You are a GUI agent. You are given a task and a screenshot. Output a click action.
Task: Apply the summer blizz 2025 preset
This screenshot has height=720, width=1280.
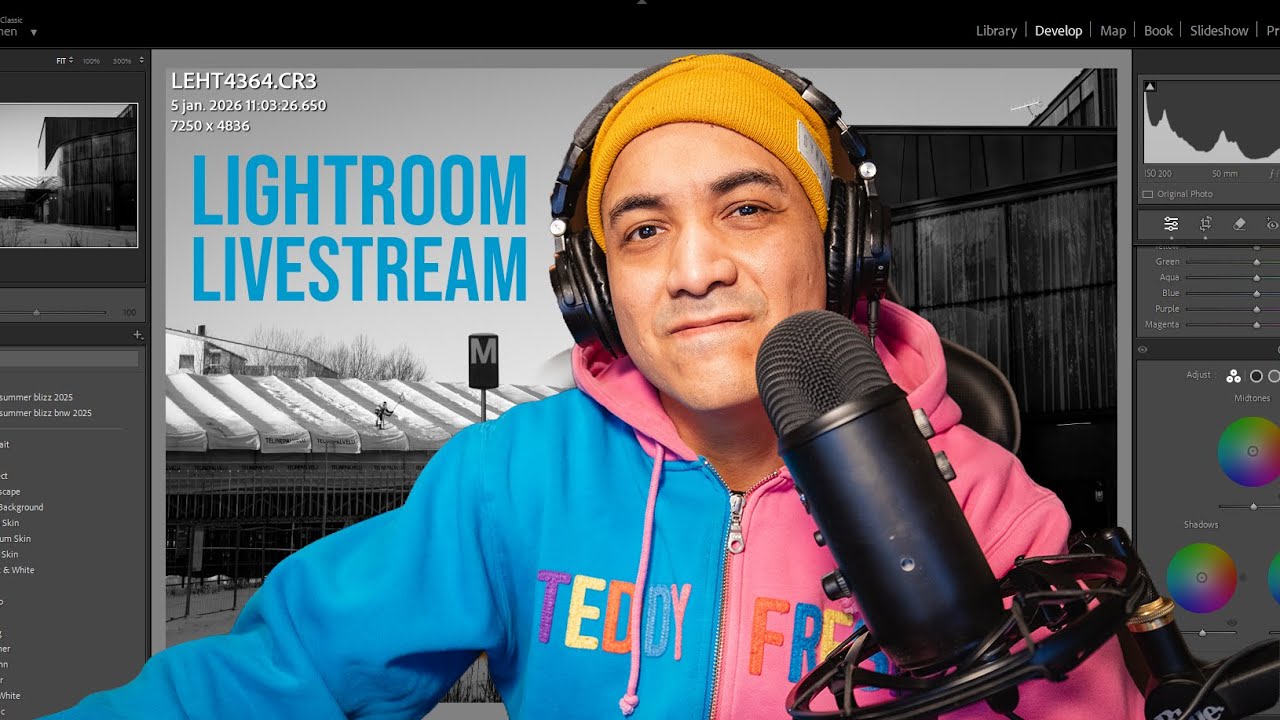point(36,397)
